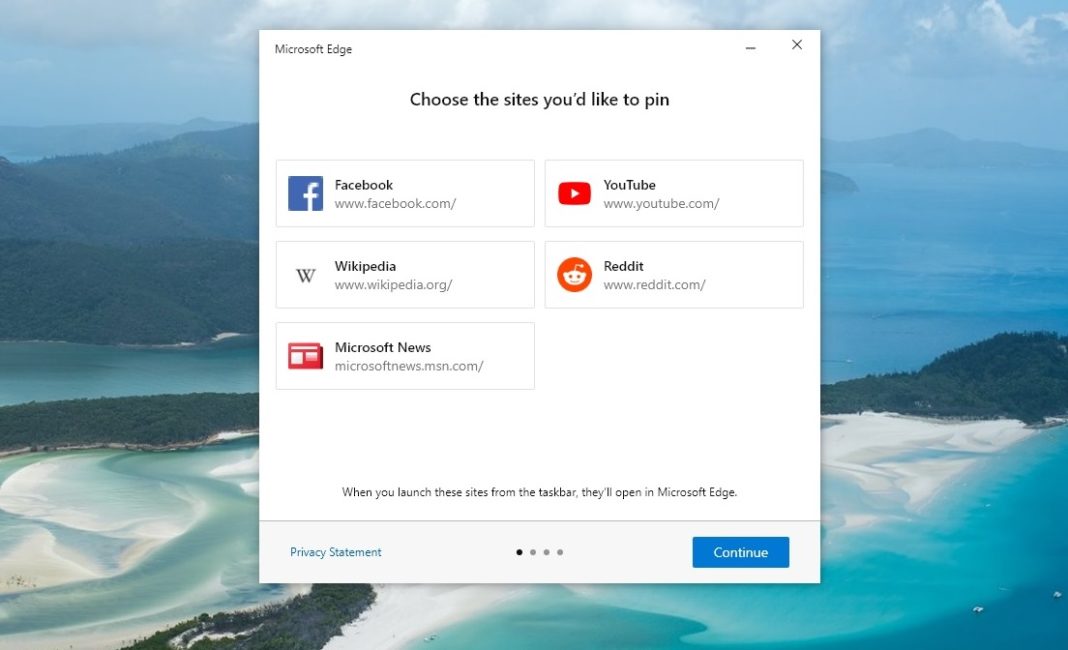Select the third page indicator dot

[x=546, y=551]
